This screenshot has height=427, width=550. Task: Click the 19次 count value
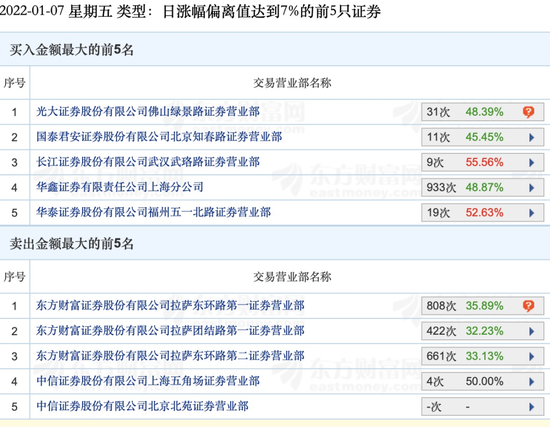[x=438, y=213]
